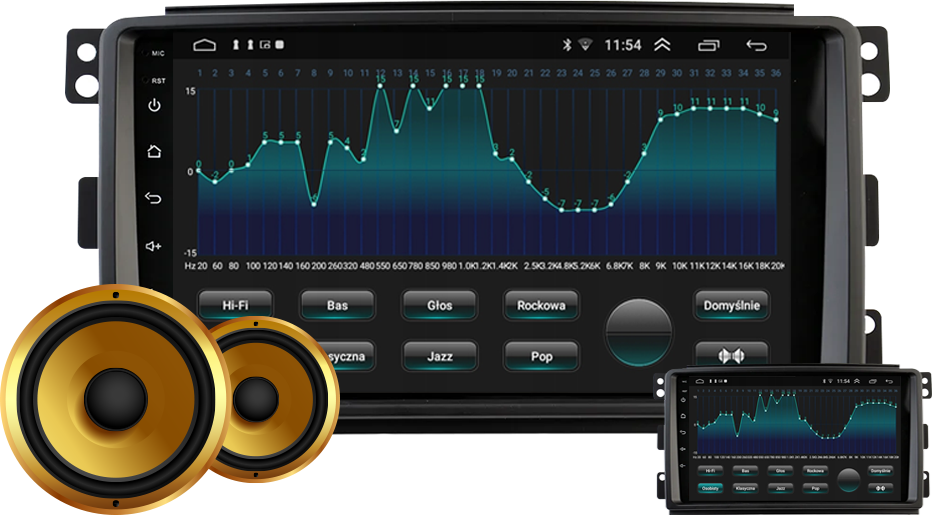Click band 1 EQ point at 0
The image size is (932, 515).
tap(199, 171)
